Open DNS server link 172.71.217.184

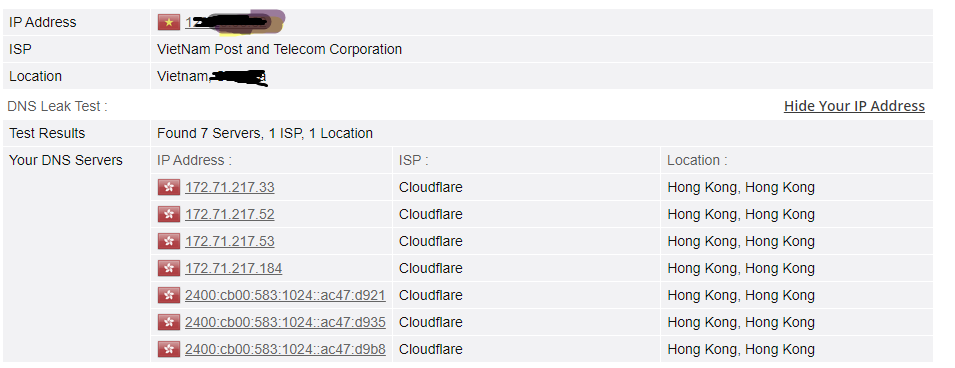(x=233, y=268)
